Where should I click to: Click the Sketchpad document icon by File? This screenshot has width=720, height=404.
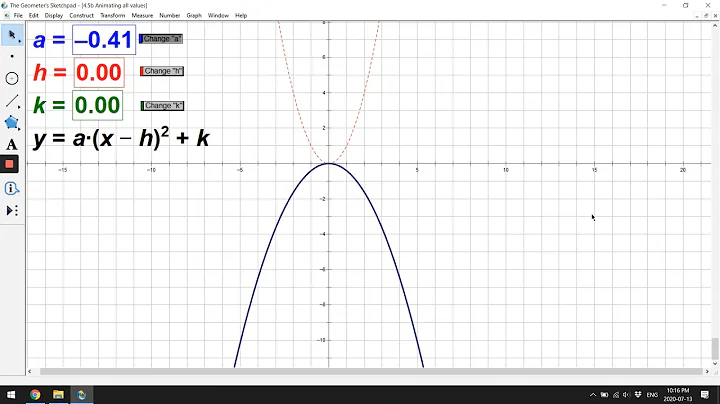[6, 16]
